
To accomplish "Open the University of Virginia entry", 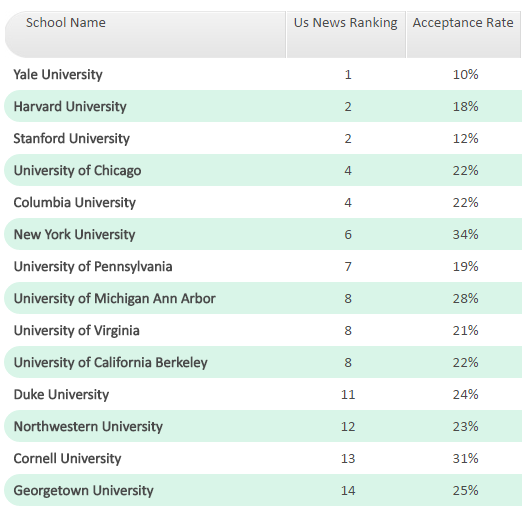I will coord(263,330).
